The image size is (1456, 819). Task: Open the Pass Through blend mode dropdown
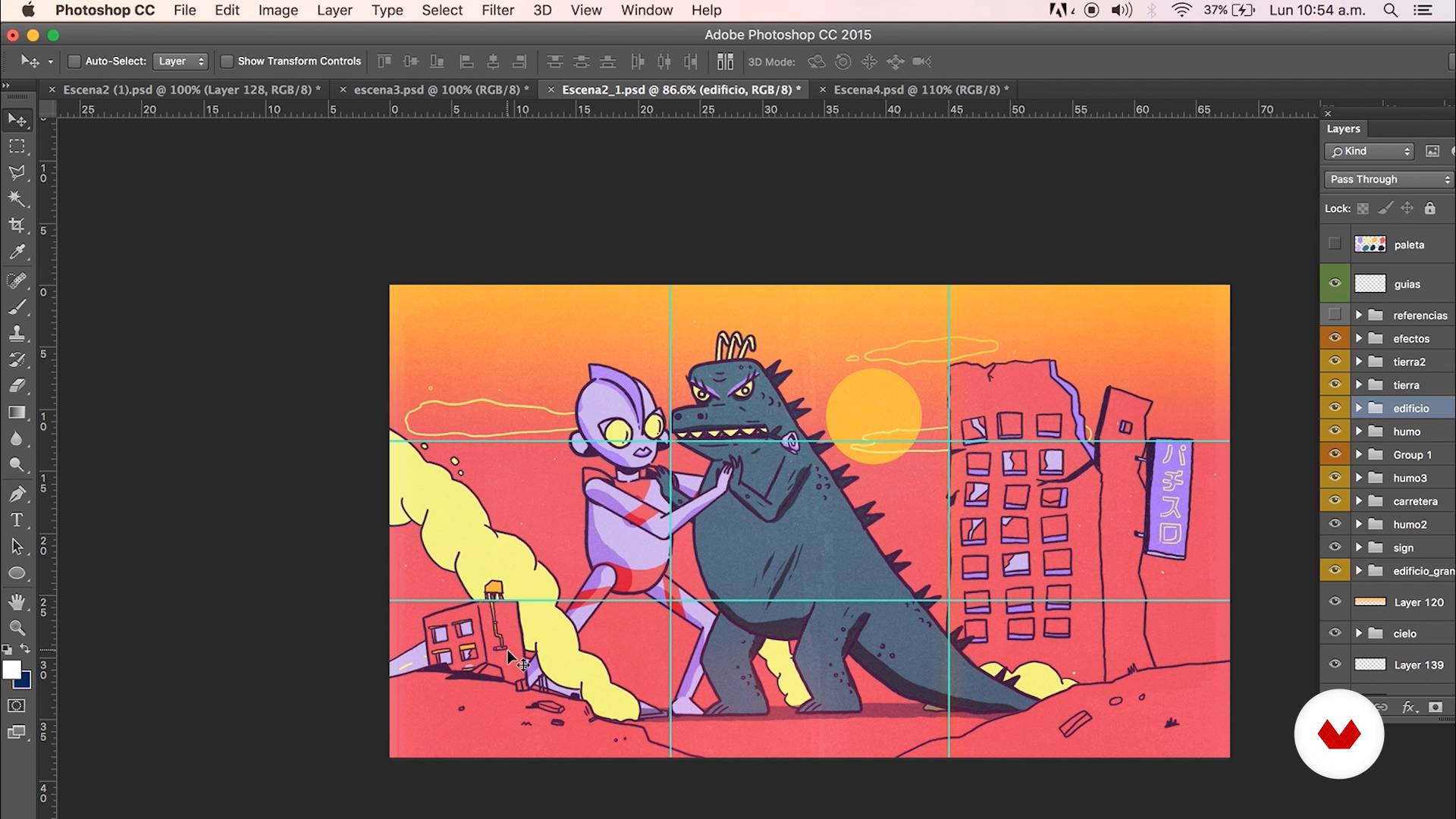click(x=1389, y=179)
